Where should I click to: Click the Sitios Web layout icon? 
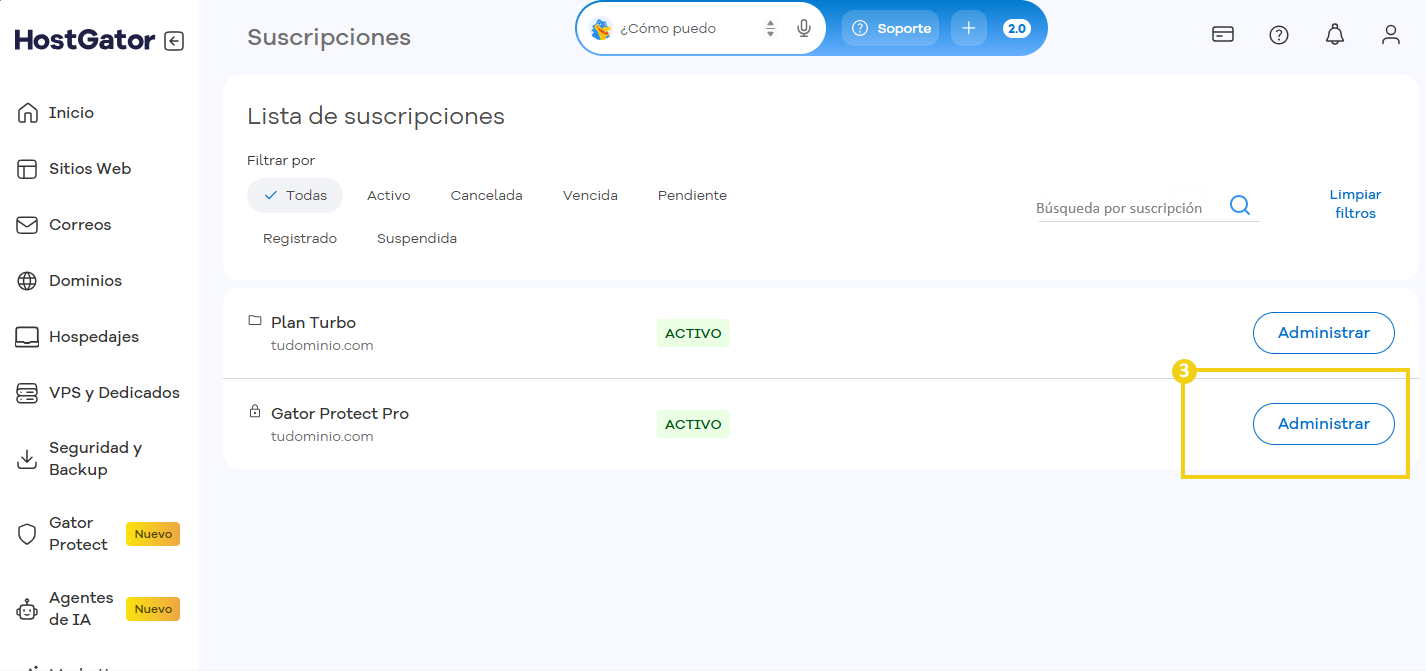(x=28, y=169)
